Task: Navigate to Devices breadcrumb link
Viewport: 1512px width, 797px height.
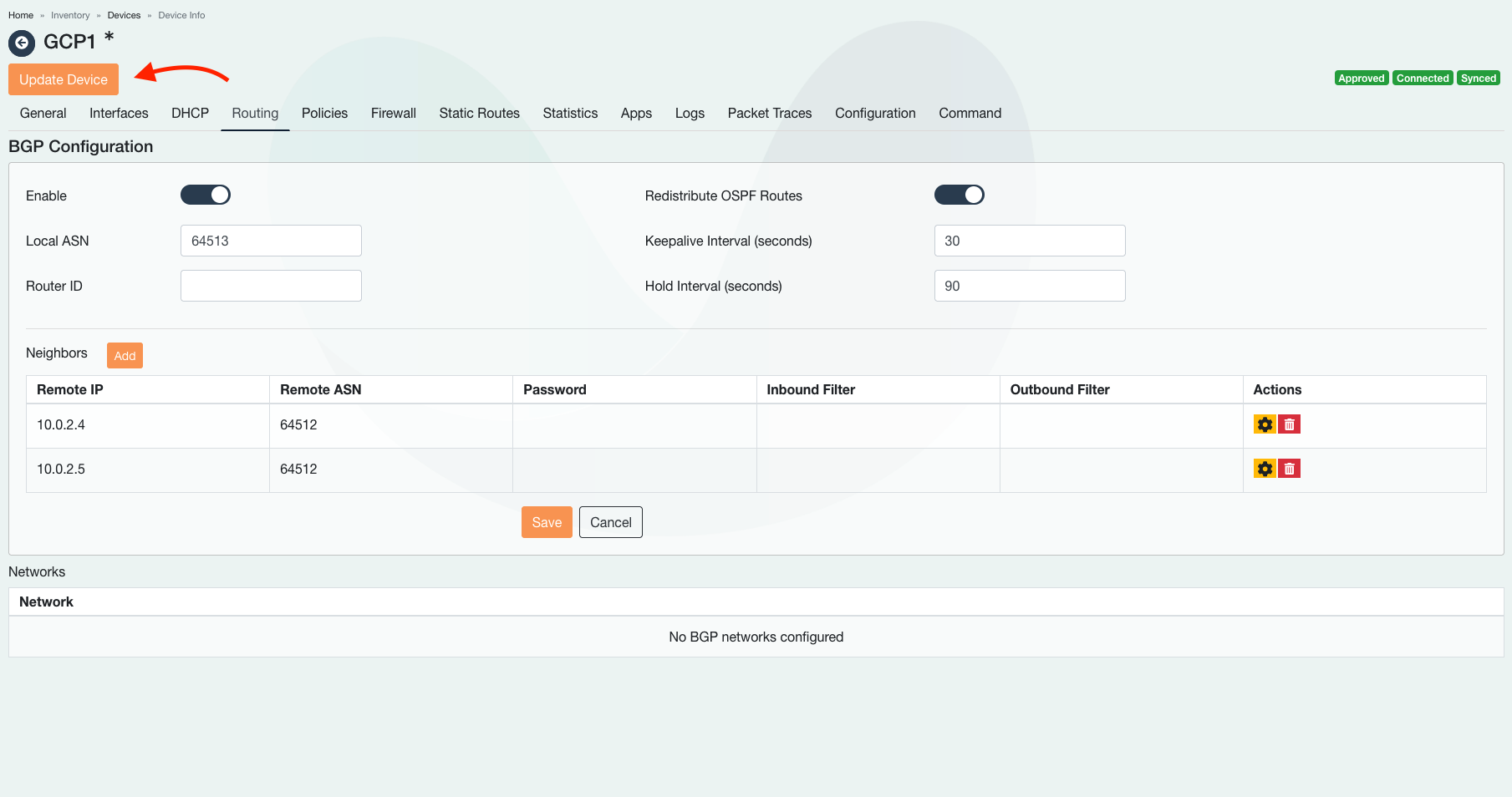Action: click(124, 15)
